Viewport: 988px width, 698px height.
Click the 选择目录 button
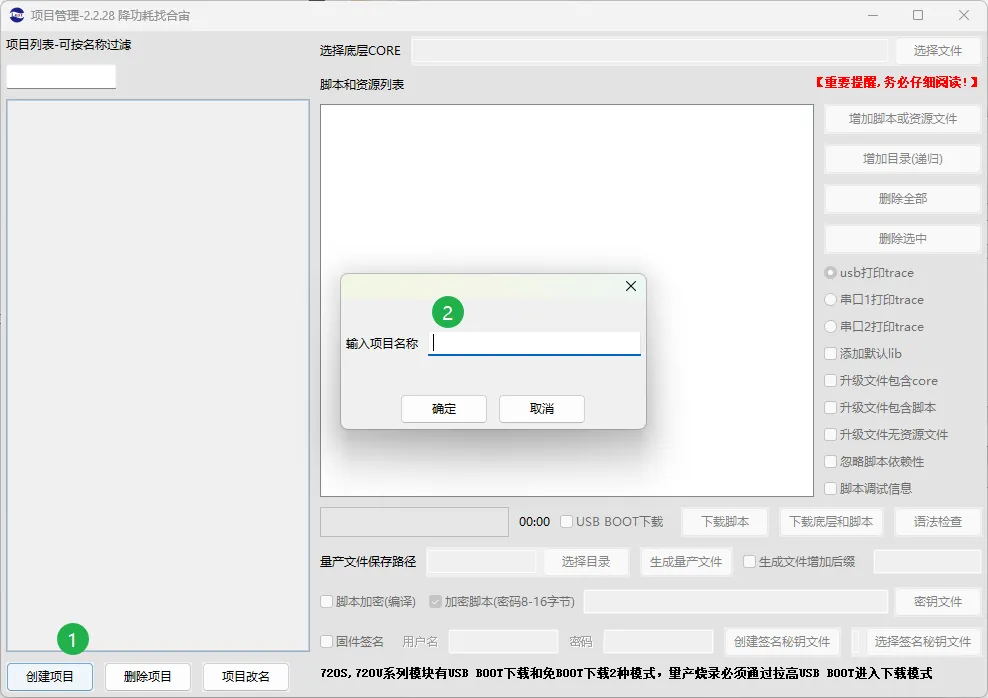[586, 561]
